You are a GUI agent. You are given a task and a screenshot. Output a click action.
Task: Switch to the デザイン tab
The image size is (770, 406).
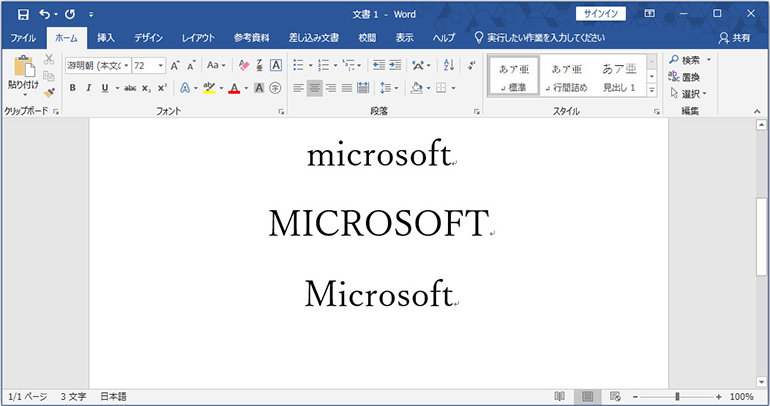[148, 38]
